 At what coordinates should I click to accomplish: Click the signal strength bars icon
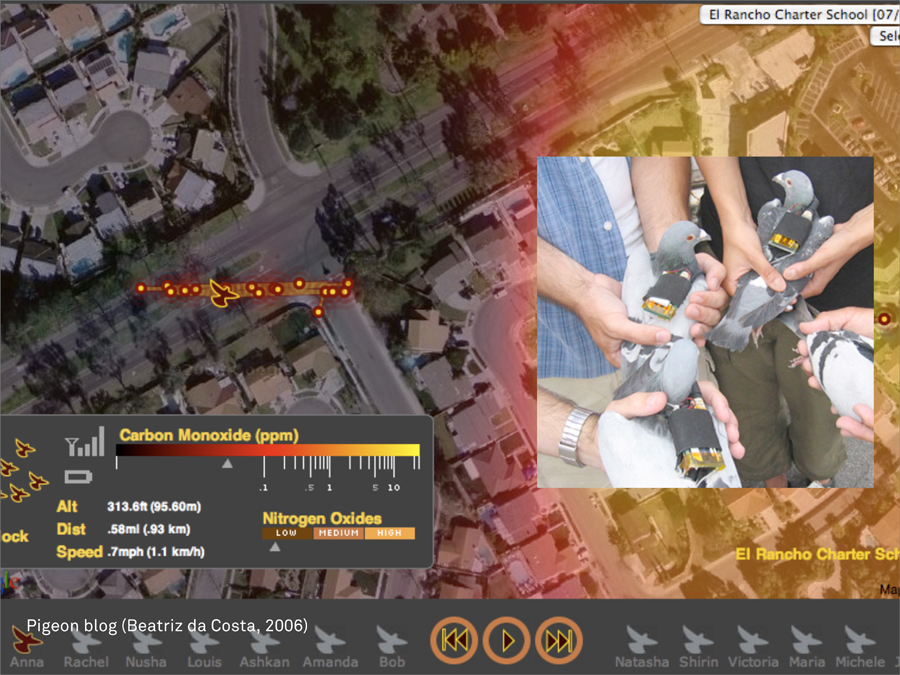(x=85, y=443)
